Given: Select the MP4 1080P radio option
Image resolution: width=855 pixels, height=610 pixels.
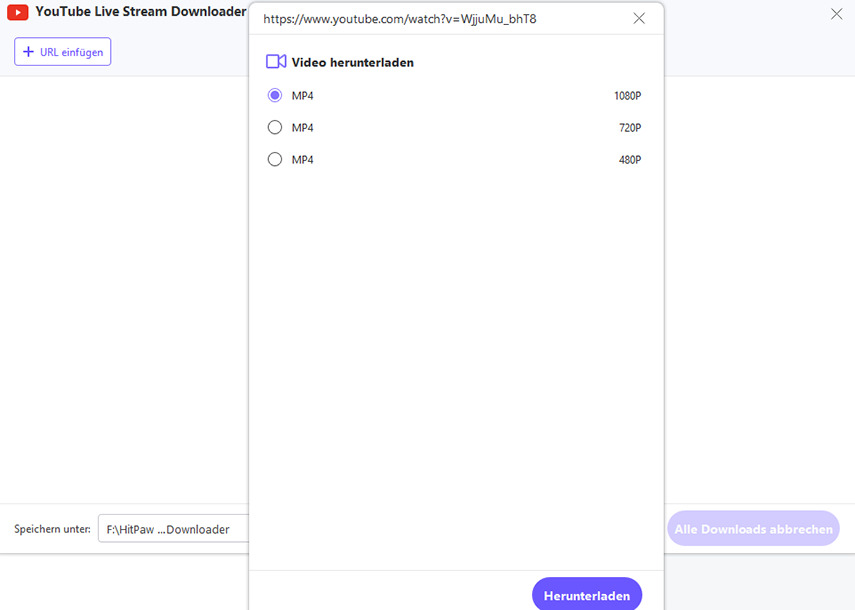Looking at the screenshot, I should click(x=275, y=95).
